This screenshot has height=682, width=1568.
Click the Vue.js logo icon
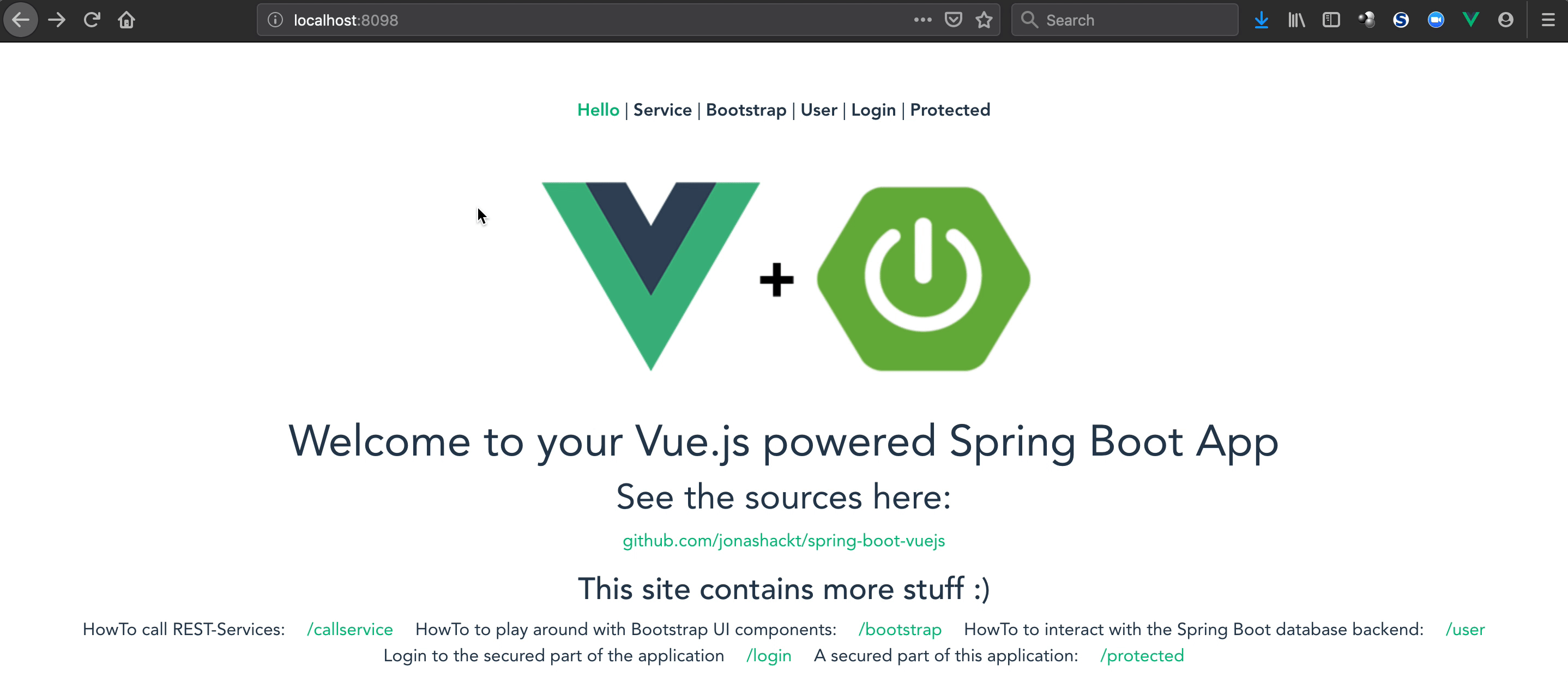(650, 275)
